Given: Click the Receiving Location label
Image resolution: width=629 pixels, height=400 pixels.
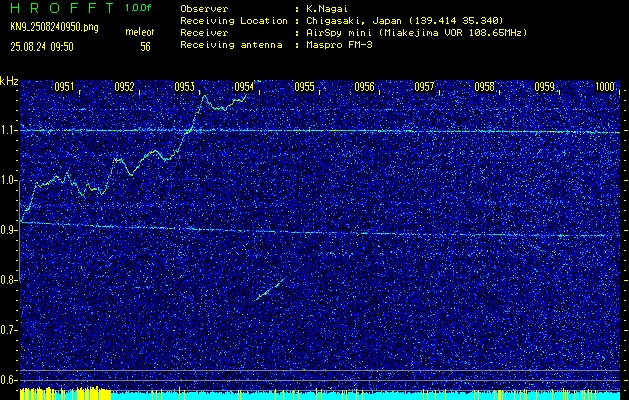Looking at the screenshot, I should (x=234, y=20).
